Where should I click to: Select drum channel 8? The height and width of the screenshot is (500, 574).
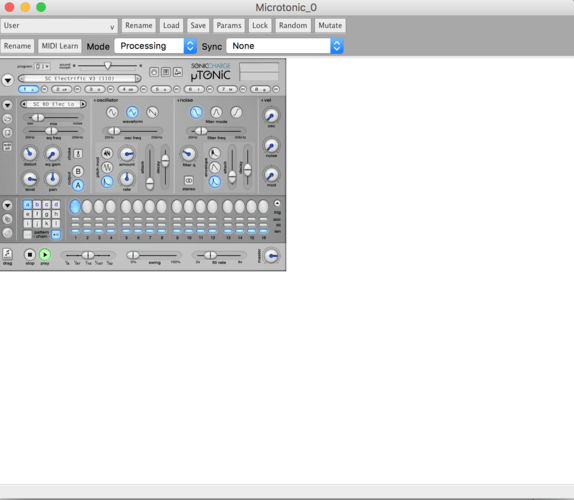(260, 89)
